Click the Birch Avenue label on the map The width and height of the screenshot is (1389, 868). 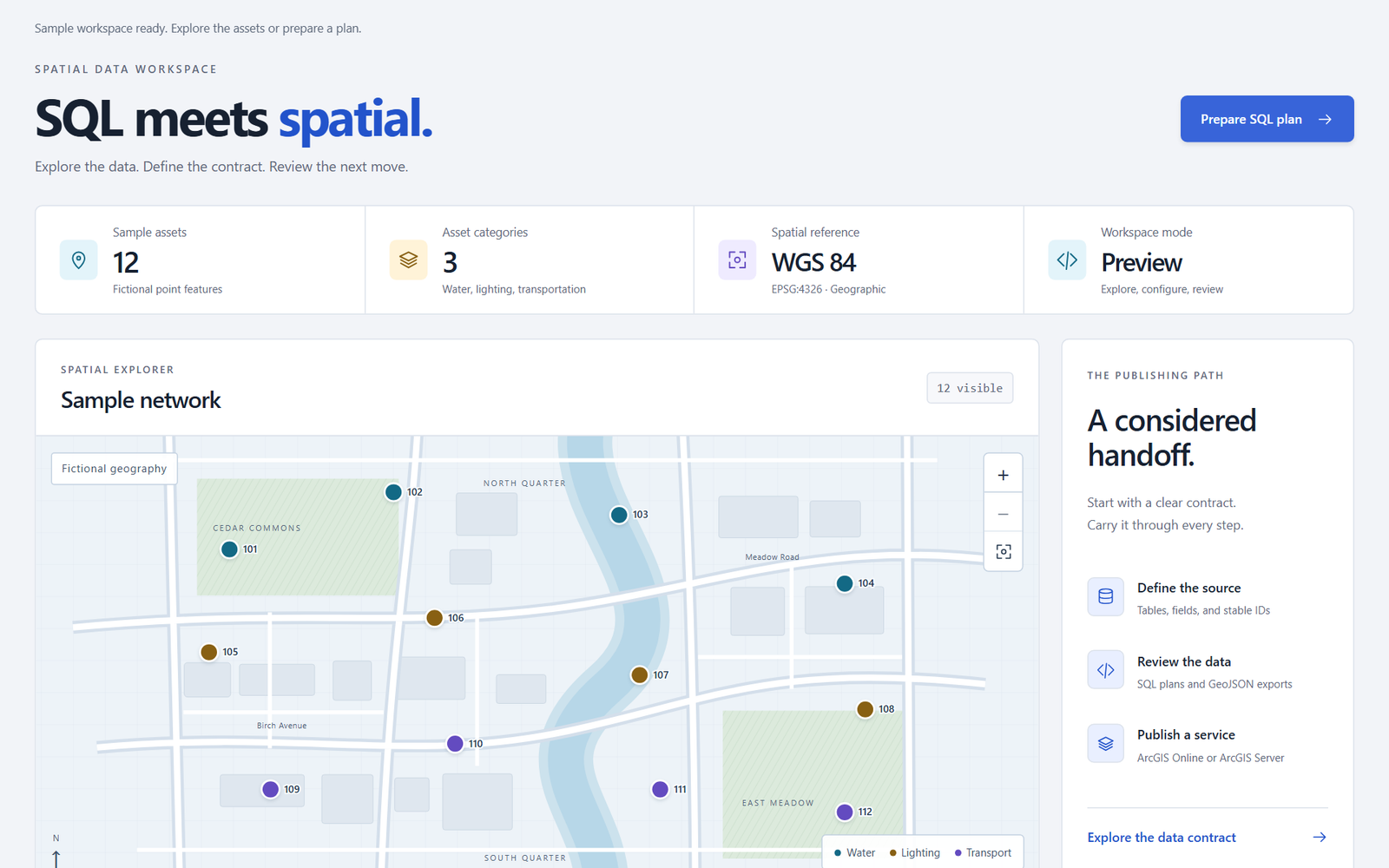click(281, 726)
